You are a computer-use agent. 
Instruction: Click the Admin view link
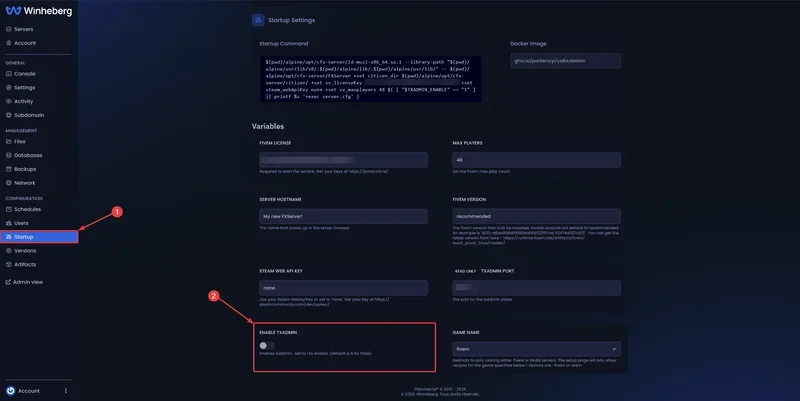[28, 282]
